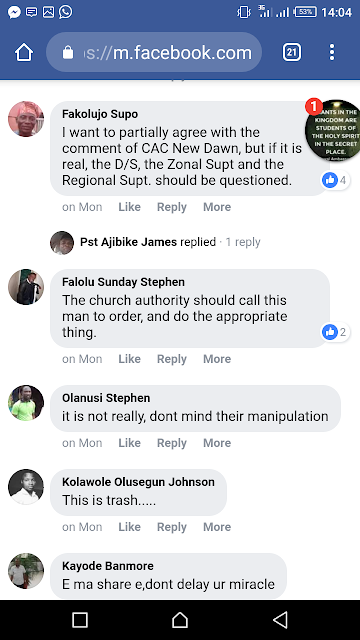
Task: Like Olanusi Stephen's comment
Action: coord(129,443)
